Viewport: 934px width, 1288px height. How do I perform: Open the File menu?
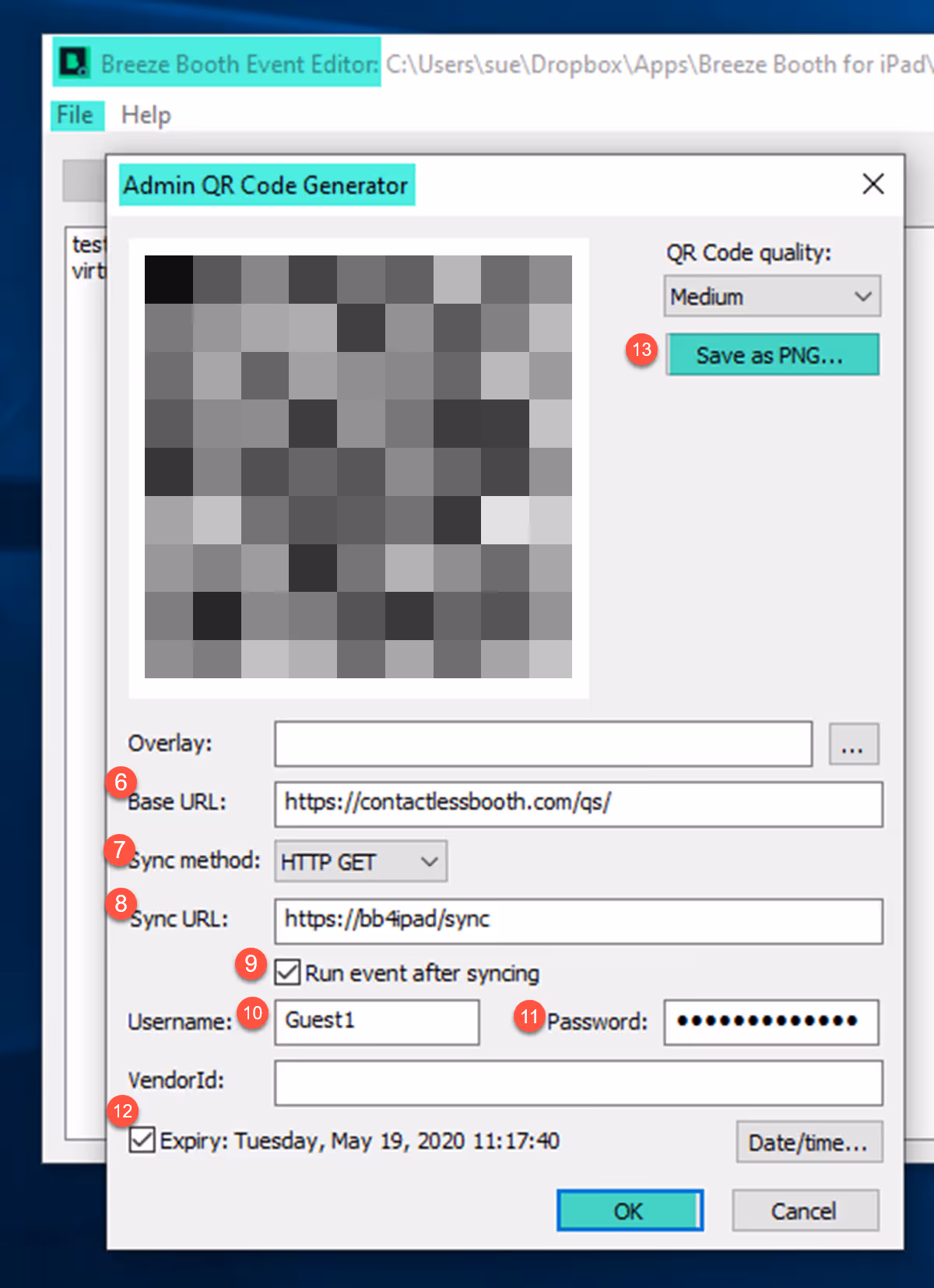click(75, 115)
